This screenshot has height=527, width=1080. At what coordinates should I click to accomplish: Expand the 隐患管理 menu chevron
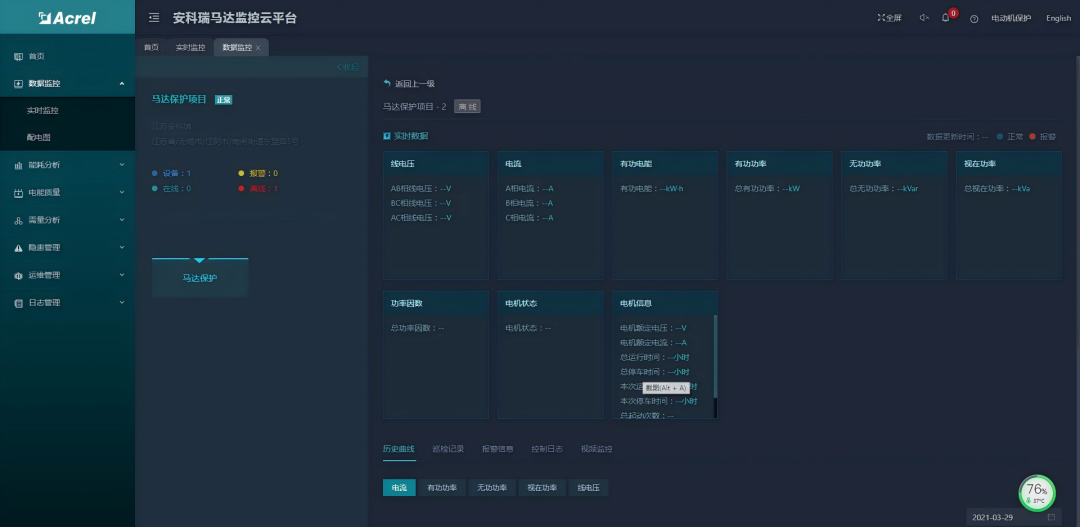click(122, 247)
